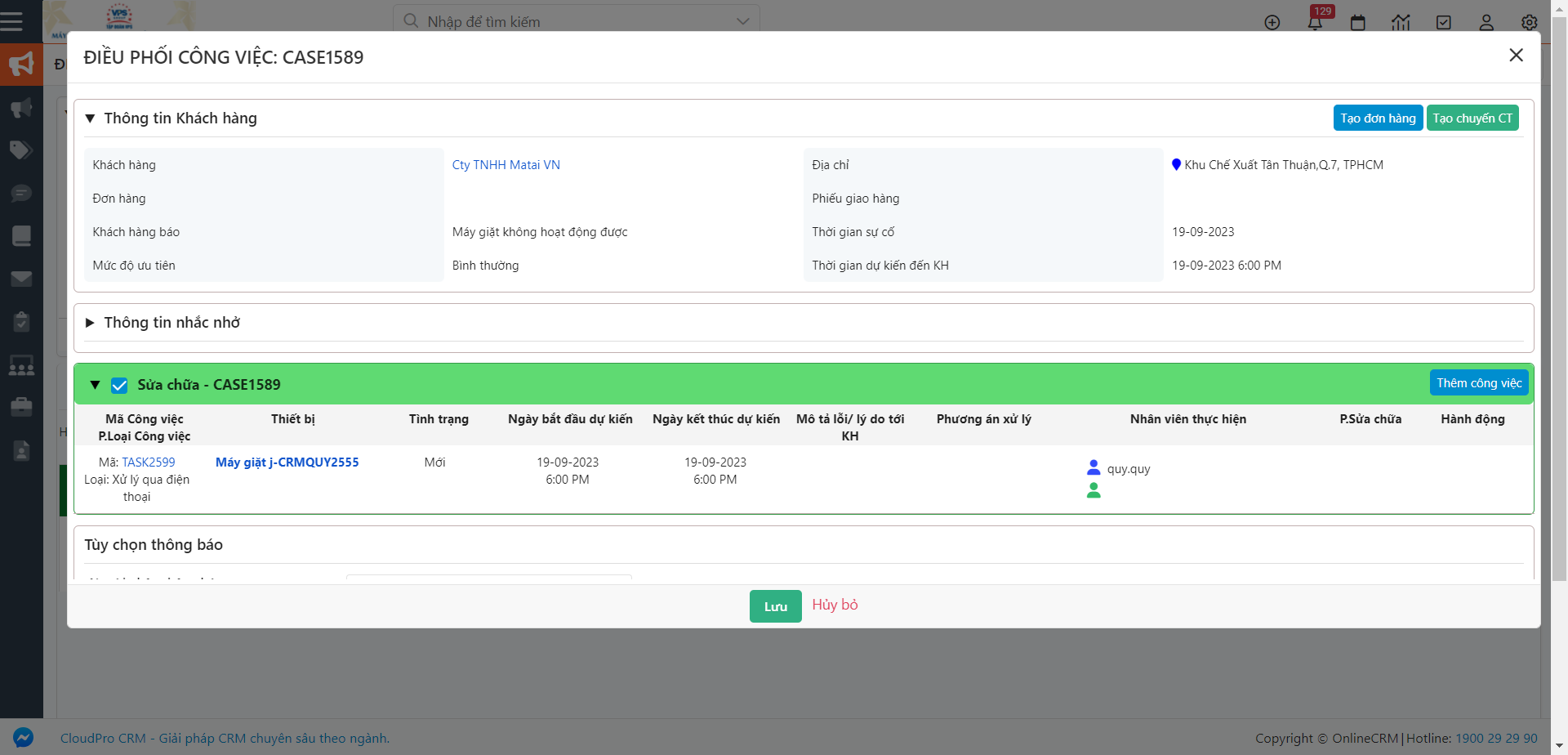
Task: Open the tags sidebar icon
Action: click(21, 150)
